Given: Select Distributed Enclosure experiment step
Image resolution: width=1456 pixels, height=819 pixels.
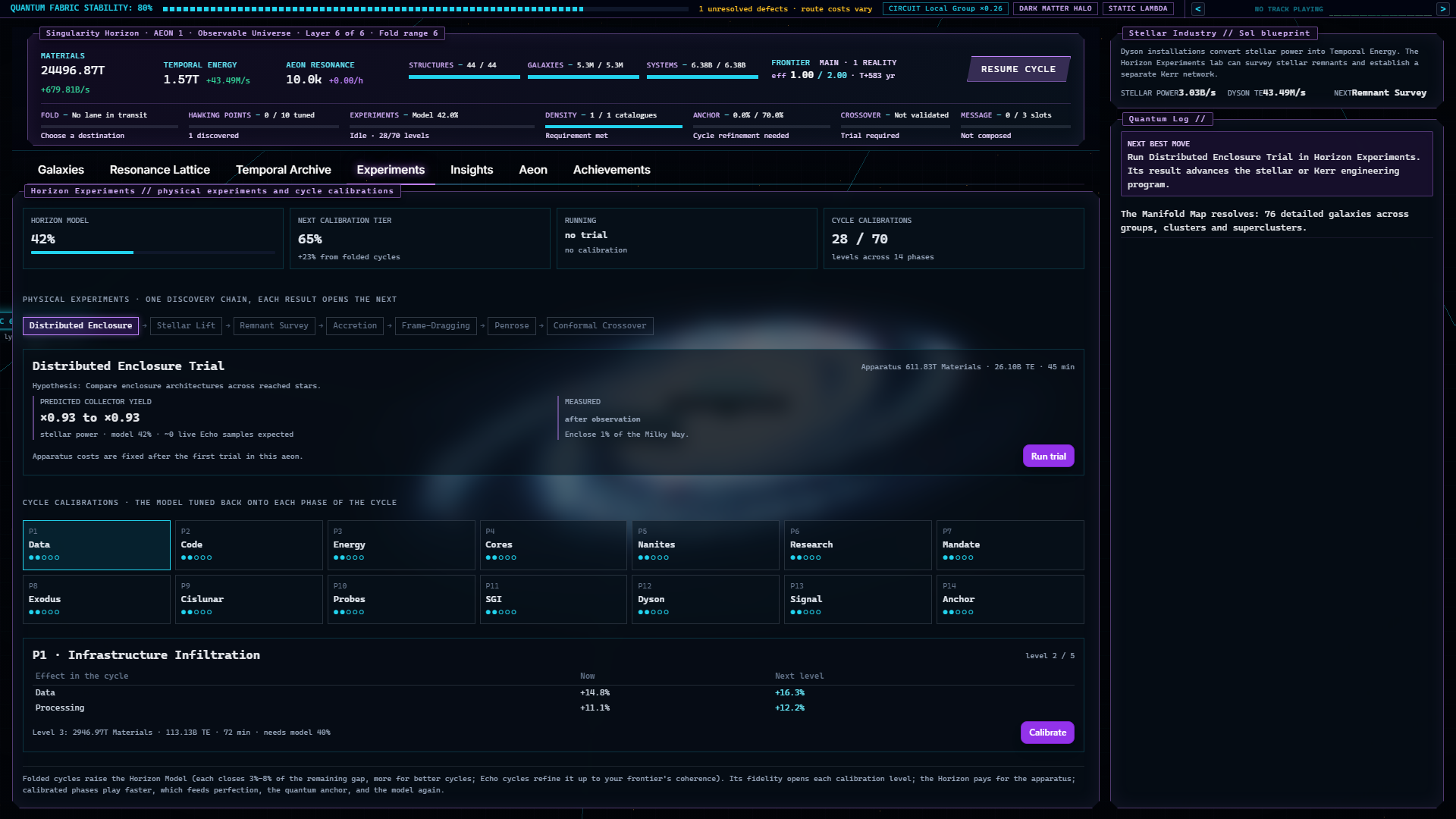Looking at the screenshot, I should click(x=80, y=325).
